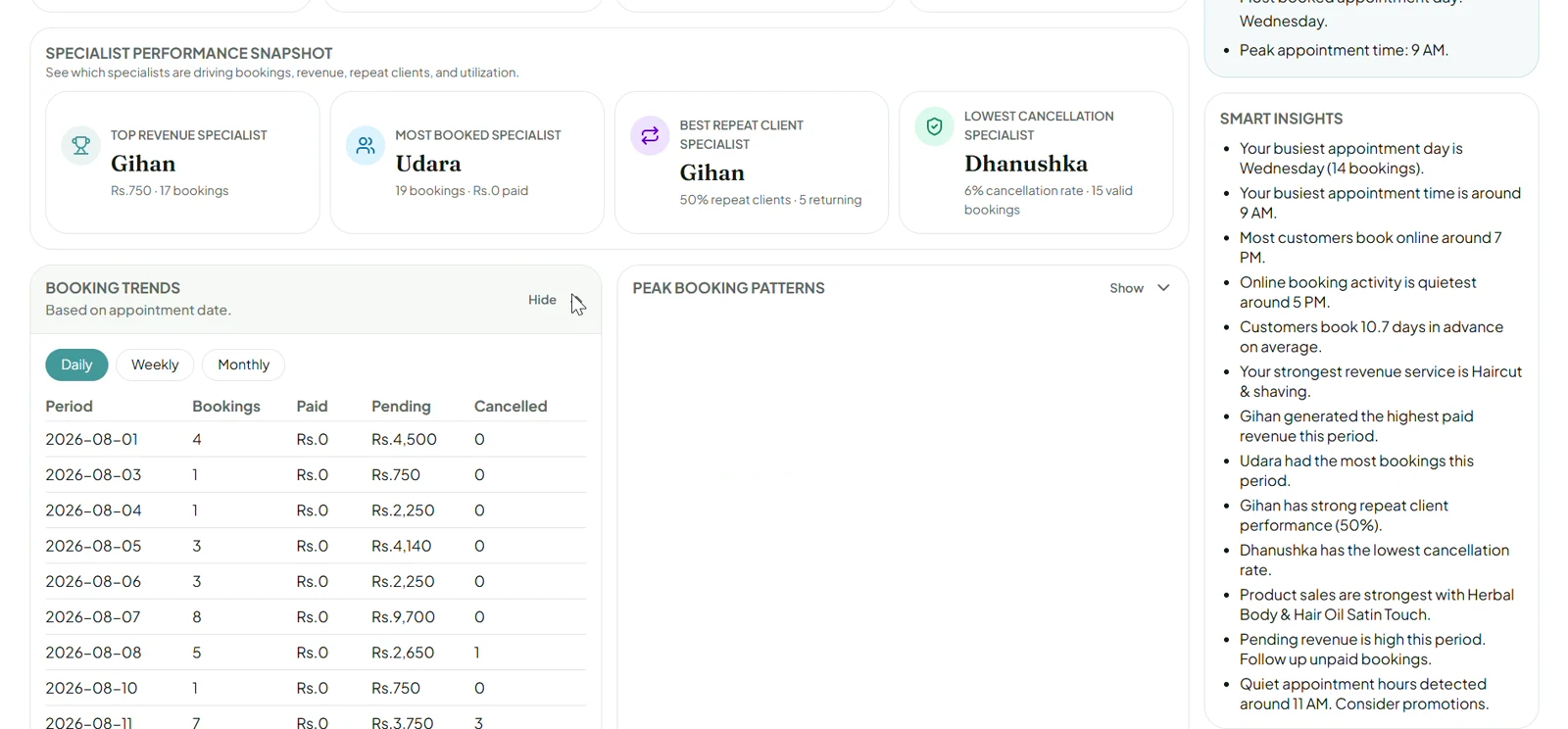Click the Rs.2,650 pending amount
1568x729 pixels.
point(403,653)
